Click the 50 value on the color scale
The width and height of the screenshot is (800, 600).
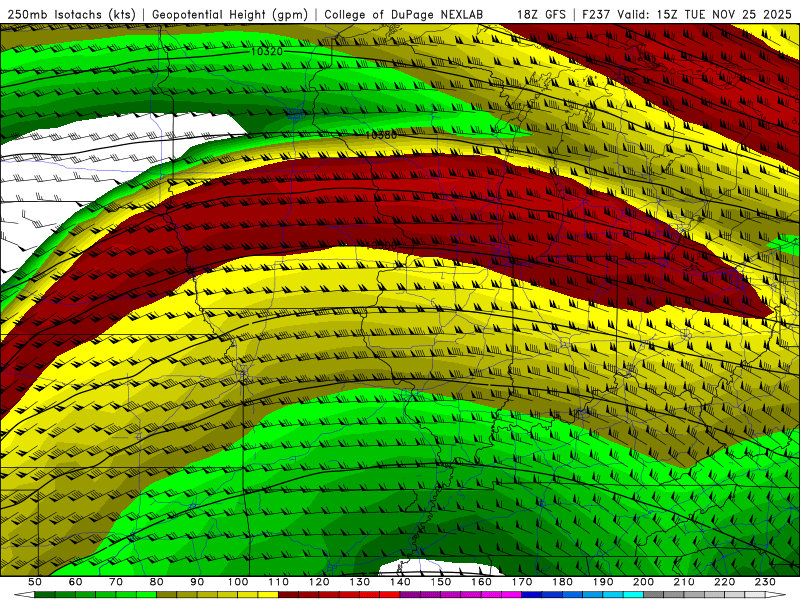point(35,582)
